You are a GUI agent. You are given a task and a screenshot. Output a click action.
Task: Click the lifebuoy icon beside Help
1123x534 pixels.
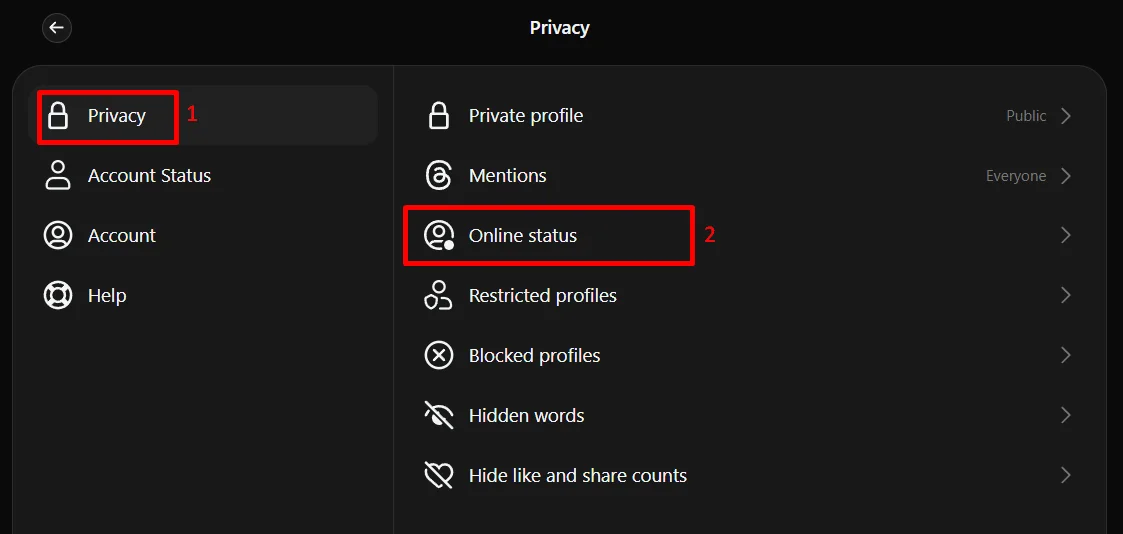click(x=57, y=296)
